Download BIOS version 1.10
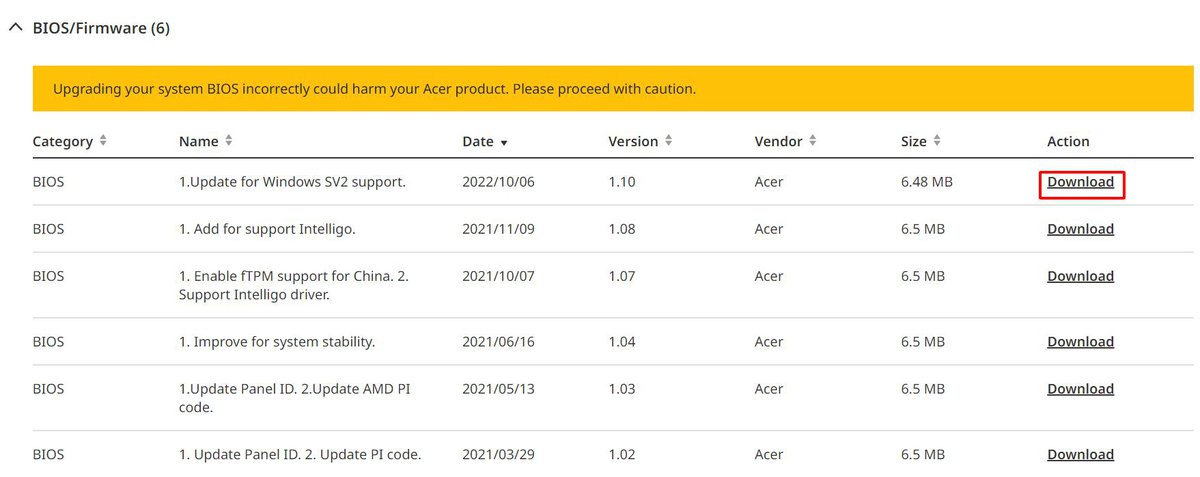The height and width of the screenshot is (477, 1200). (x=1080, y=182)
